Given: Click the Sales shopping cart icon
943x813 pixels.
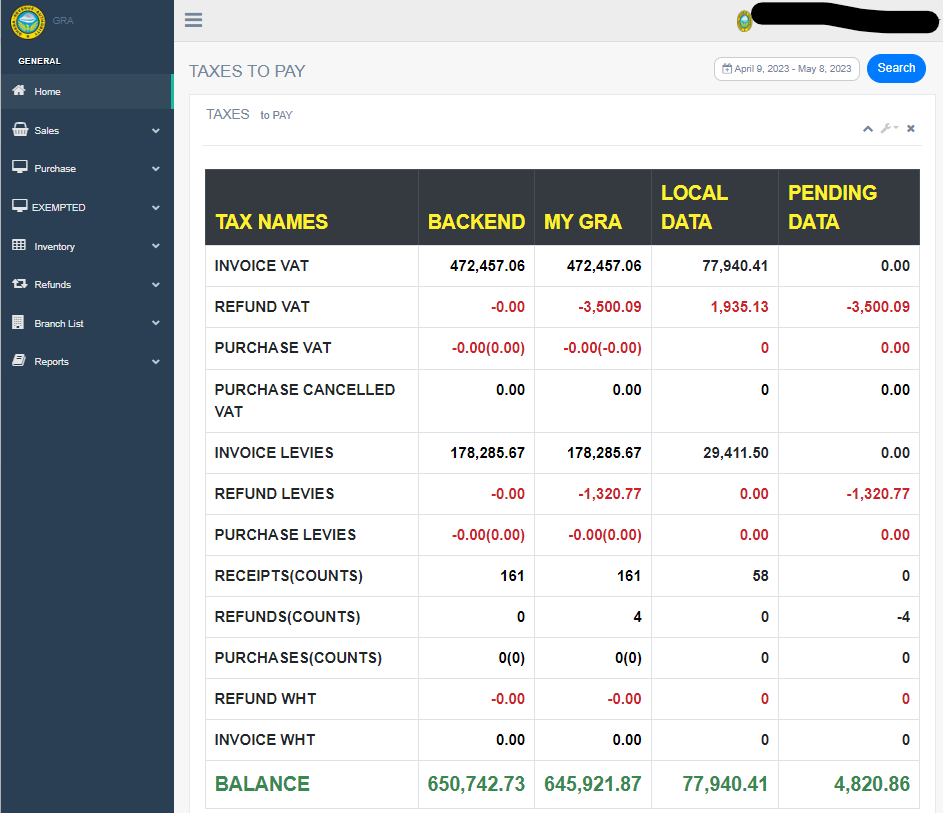Looking at the screenshot, I should click(x=18, y=130).
